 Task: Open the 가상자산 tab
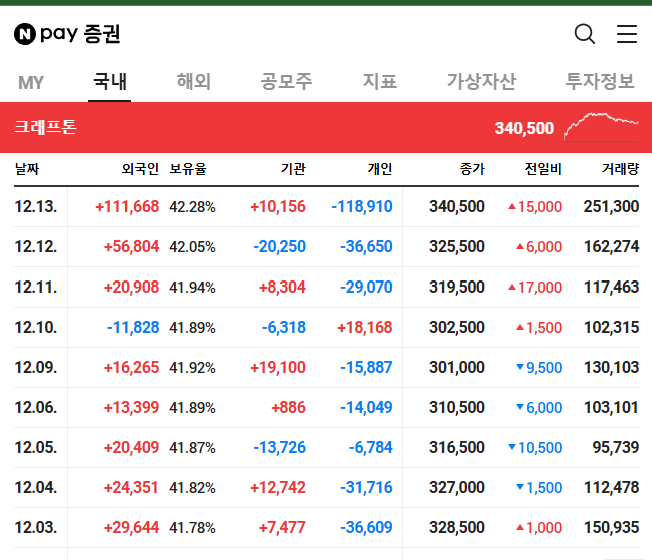[x=481, y=81]
